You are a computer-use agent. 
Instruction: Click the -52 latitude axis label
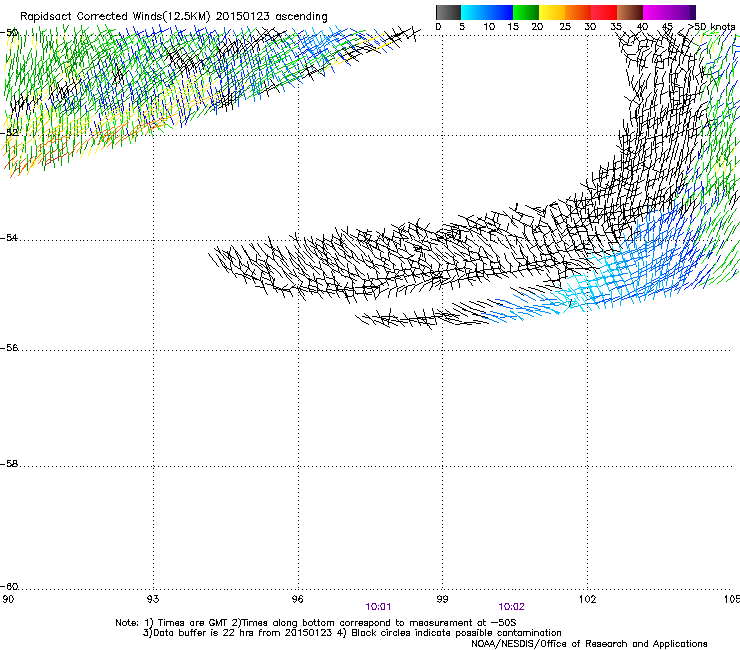pyautogui.click(x=9, y=133)
